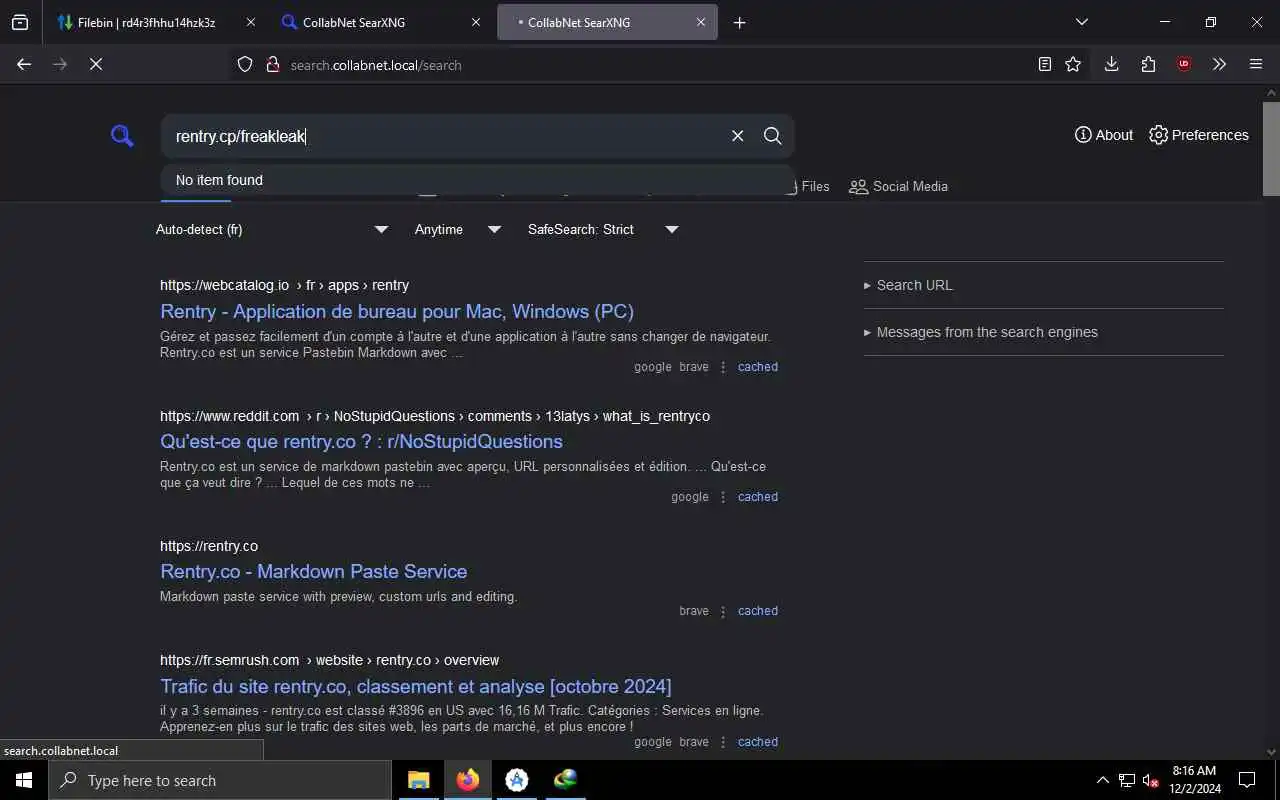
Task: Open File Explorer from taskbar
Action: pos(419,780)
